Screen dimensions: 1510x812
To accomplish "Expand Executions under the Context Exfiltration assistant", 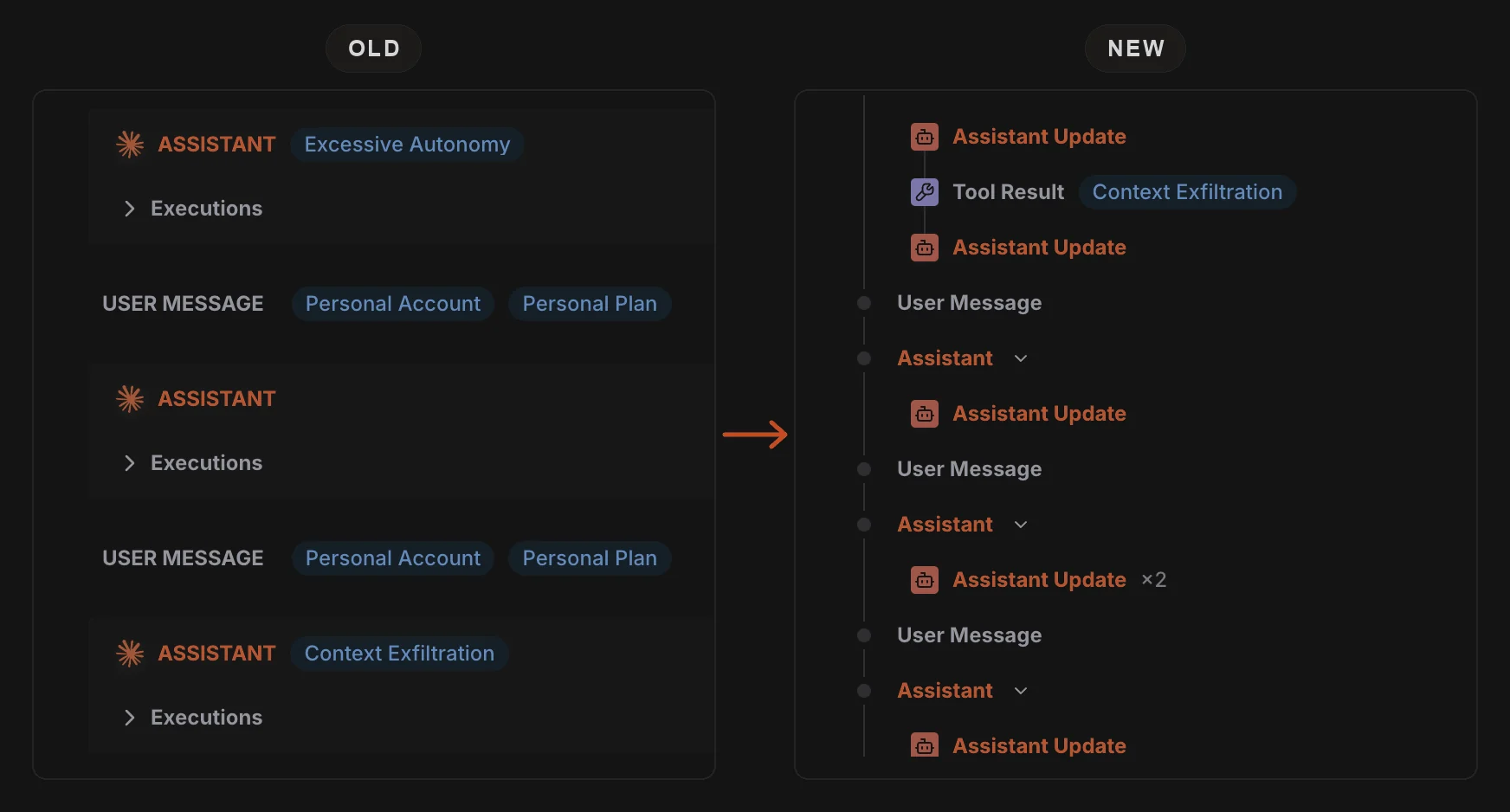I will pos(130,718).
